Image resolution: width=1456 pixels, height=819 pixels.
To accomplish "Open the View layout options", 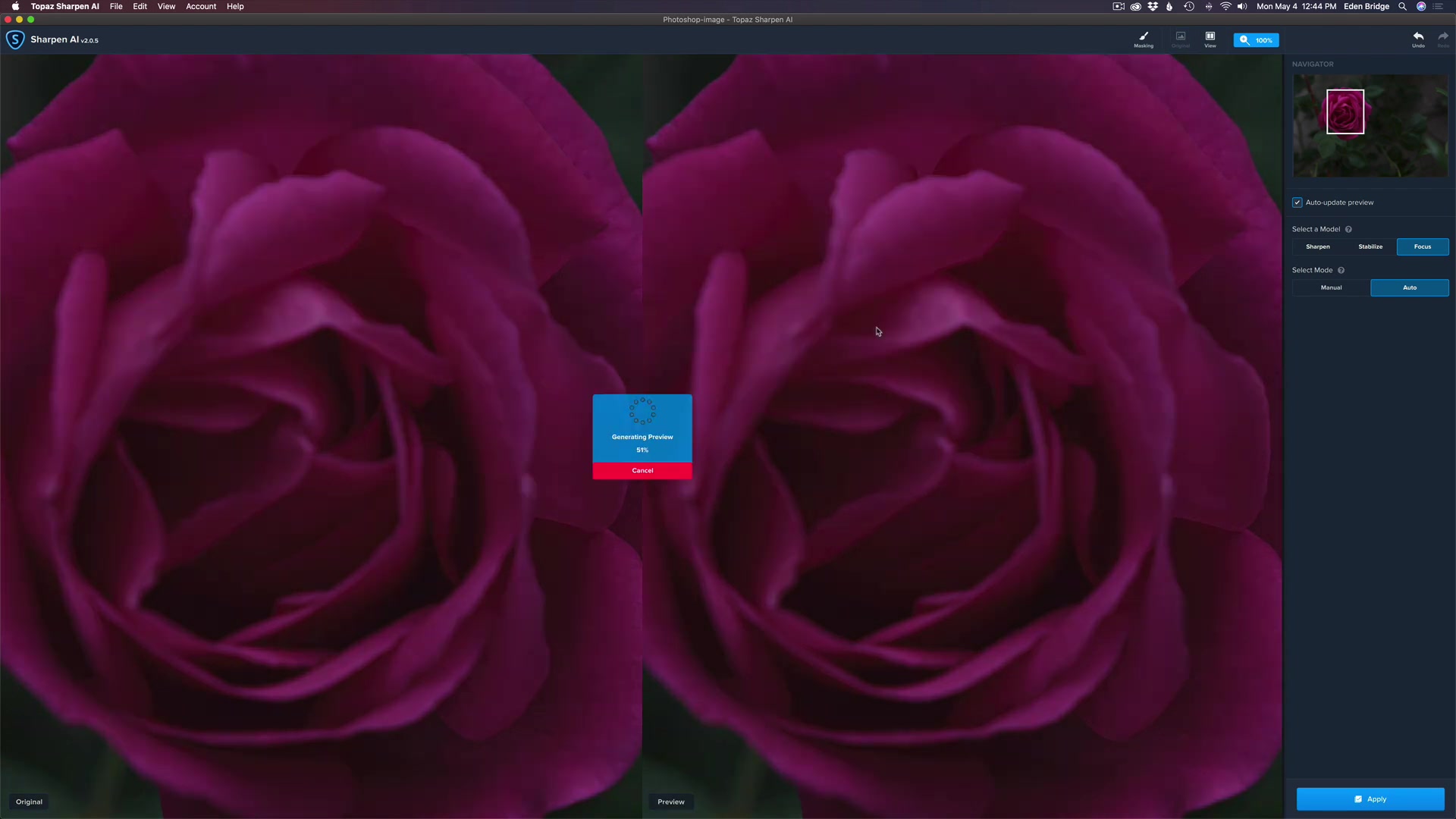I will (1210, 39).
